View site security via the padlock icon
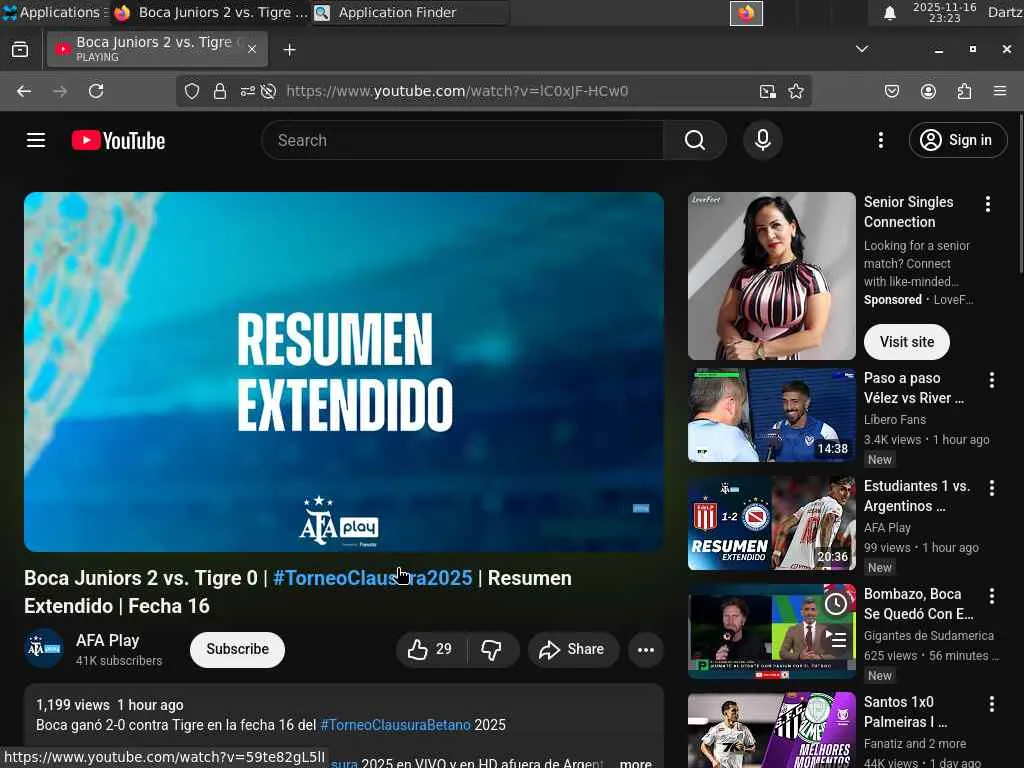 click(220, 91)
